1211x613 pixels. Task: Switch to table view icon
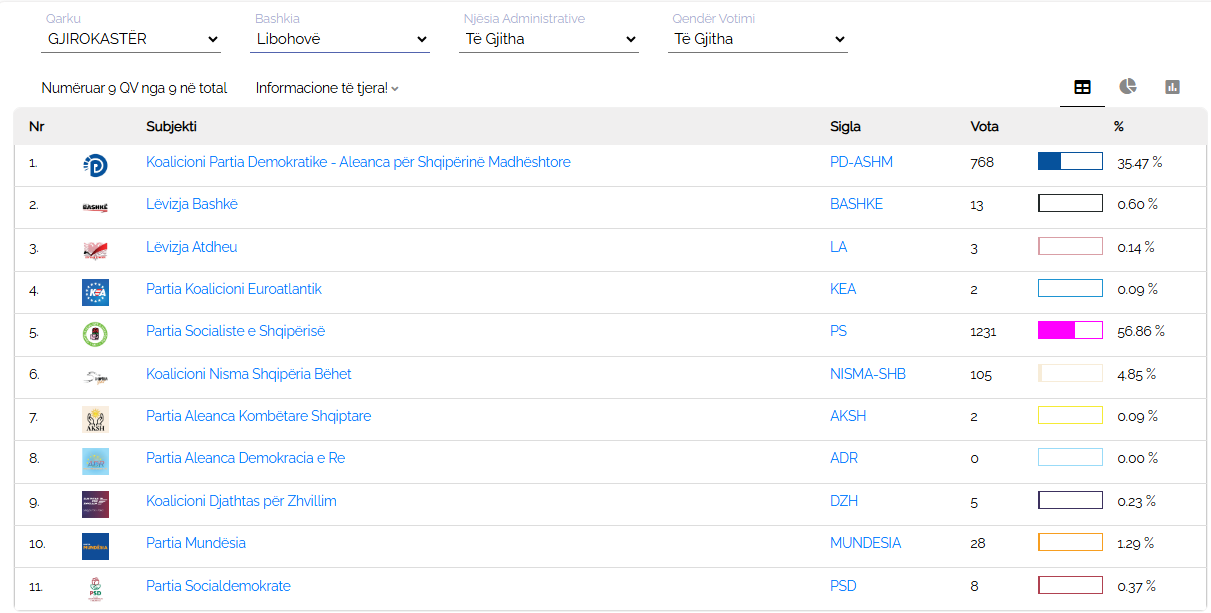click(1082, 87)
